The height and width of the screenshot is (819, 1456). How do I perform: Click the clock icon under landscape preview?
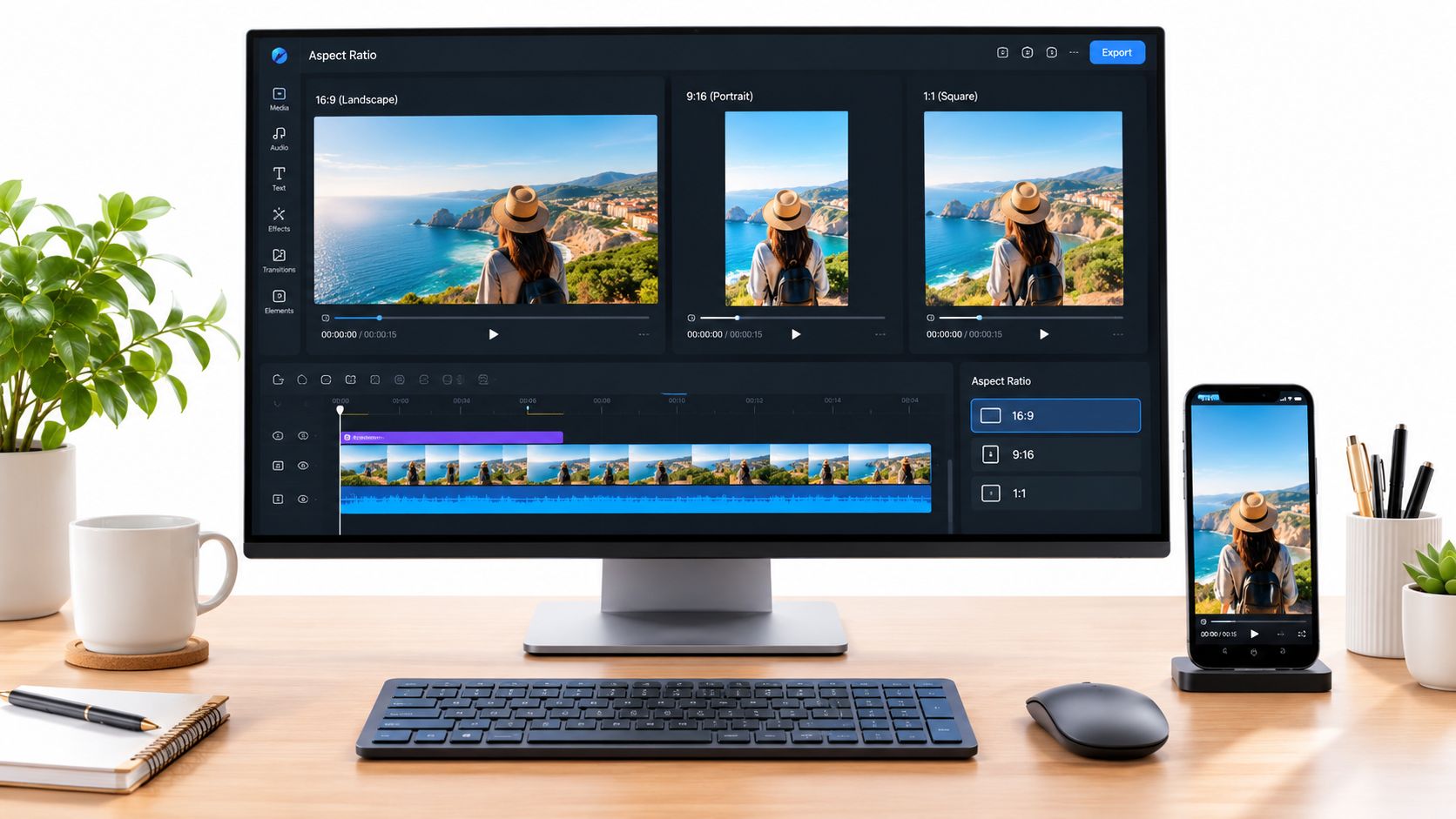pyautogui.click(x=326, y=318)
